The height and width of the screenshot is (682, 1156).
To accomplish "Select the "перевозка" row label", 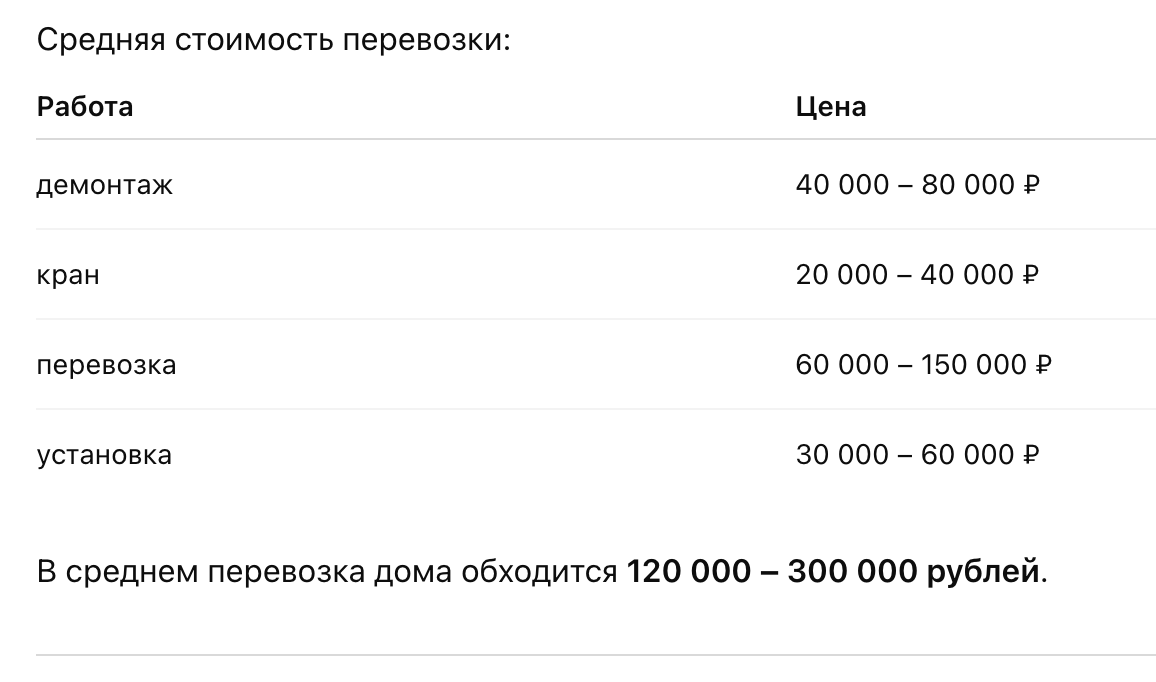I will 106,365.
